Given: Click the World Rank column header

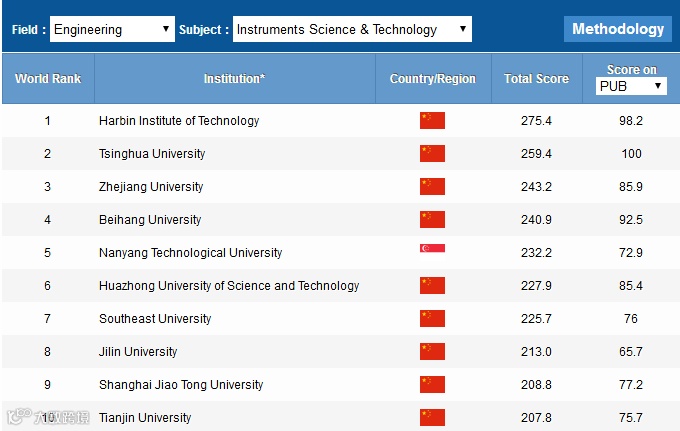Looking at the screenshot, I should tap(48, 78).
